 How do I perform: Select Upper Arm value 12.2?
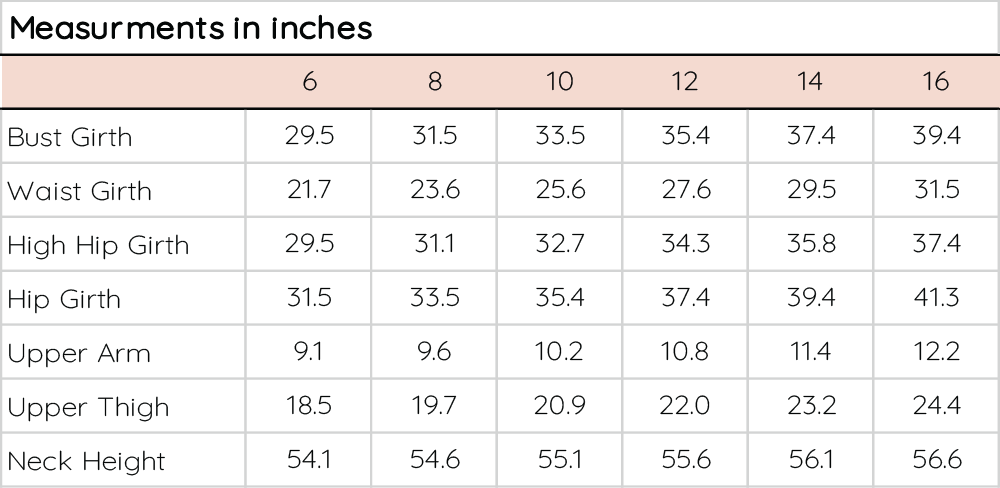[x=935, y=352]
